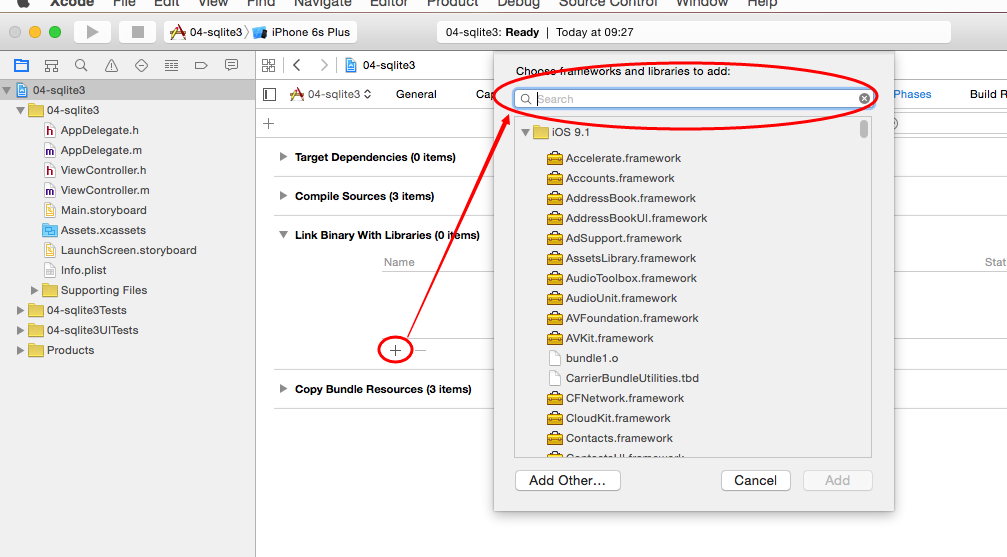Expand the Supporting Files group
The width and height of the screenshot is (1007, 557).
tap(35, 290)
